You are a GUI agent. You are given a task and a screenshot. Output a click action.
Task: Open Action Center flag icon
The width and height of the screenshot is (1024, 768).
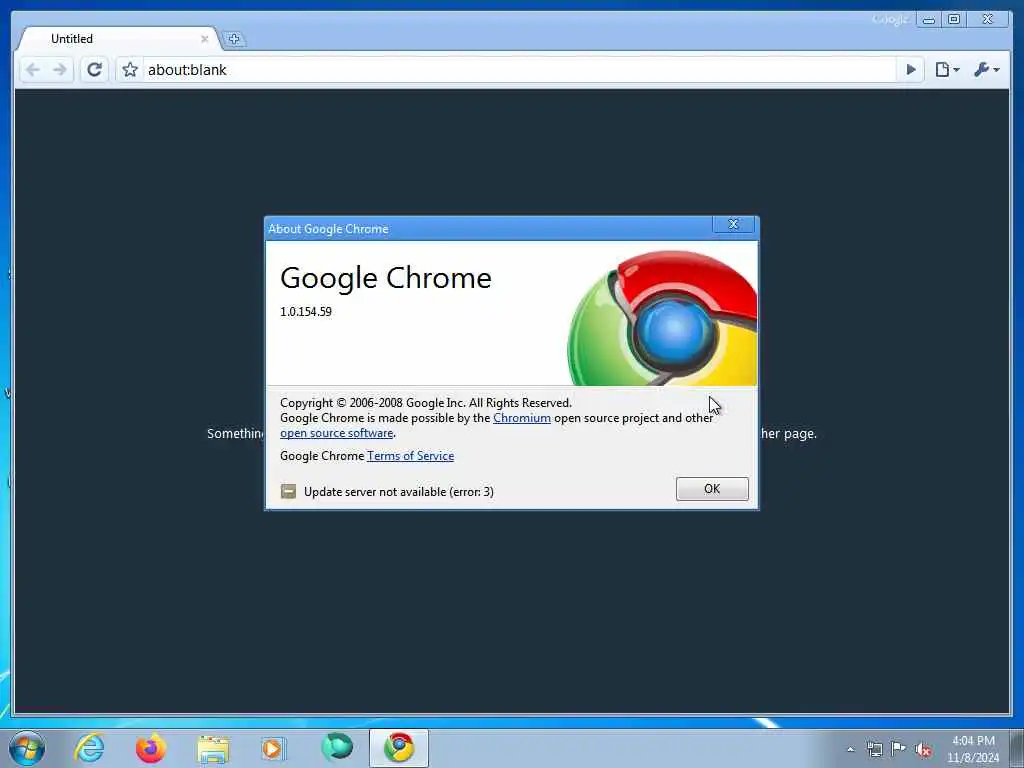898,749
